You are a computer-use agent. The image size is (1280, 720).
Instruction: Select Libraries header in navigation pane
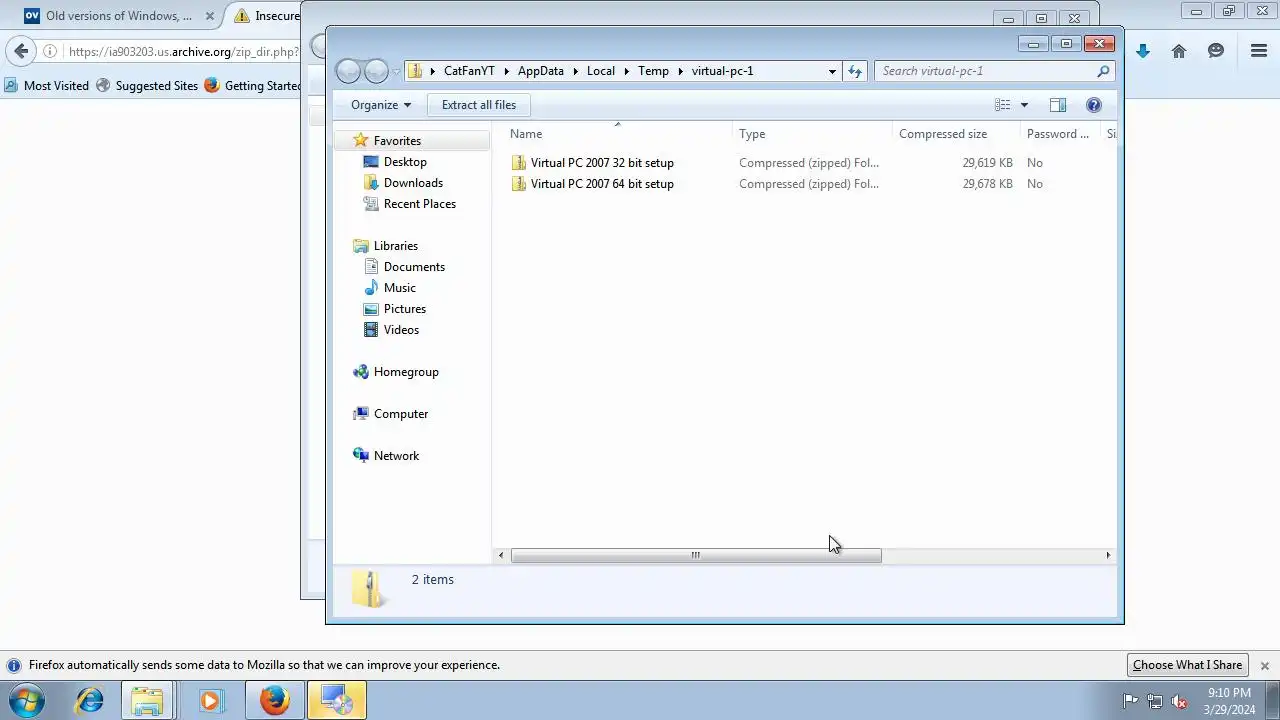395,246
